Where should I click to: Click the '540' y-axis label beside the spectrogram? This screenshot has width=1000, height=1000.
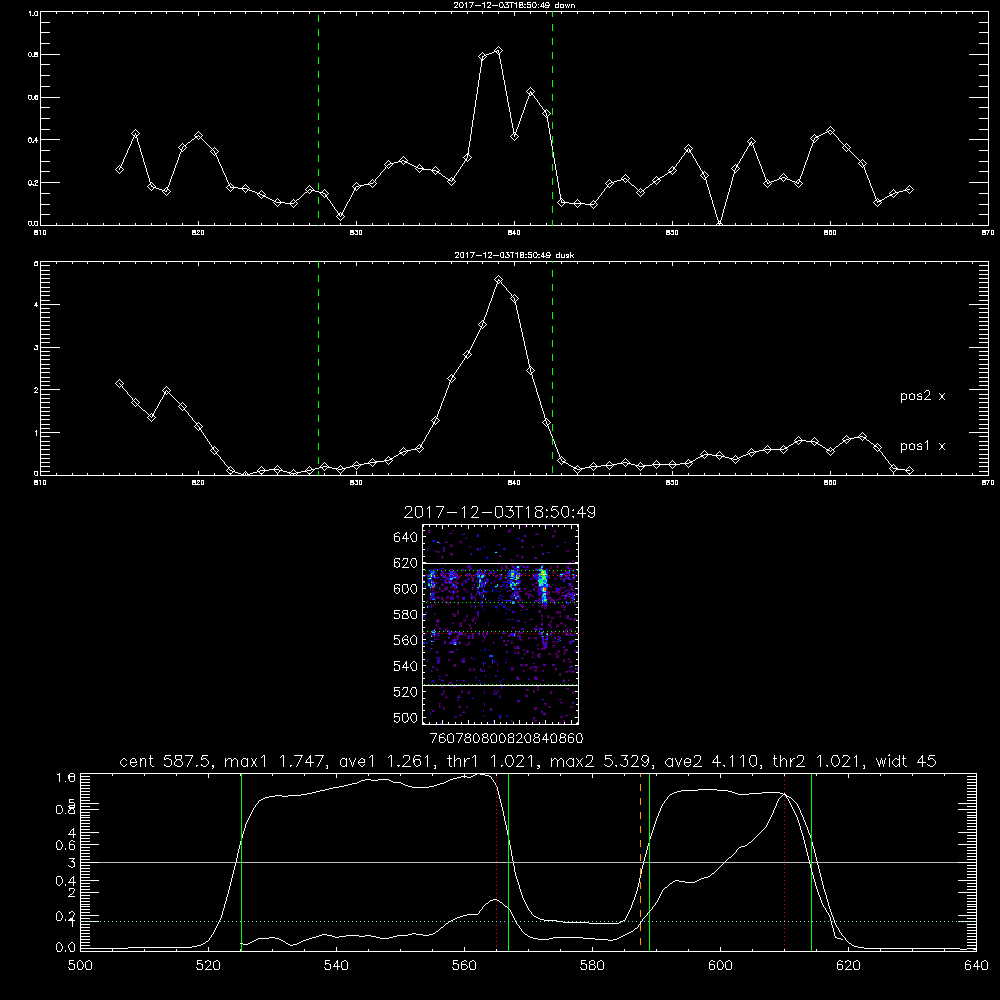click(x=405, y=666)
